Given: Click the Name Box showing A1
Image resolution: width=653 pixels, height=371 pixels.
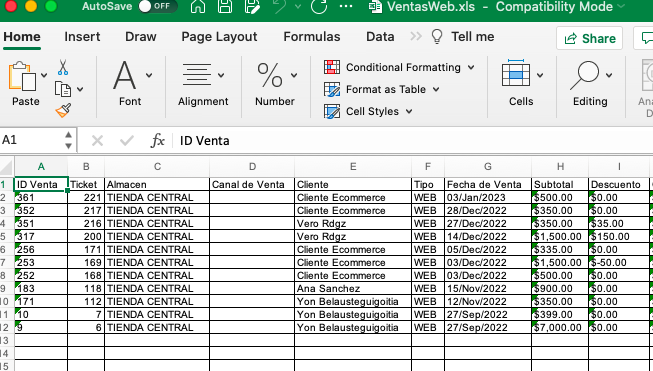Looking at the screenshot, I should pyautogui.click(x=30, y=140).
